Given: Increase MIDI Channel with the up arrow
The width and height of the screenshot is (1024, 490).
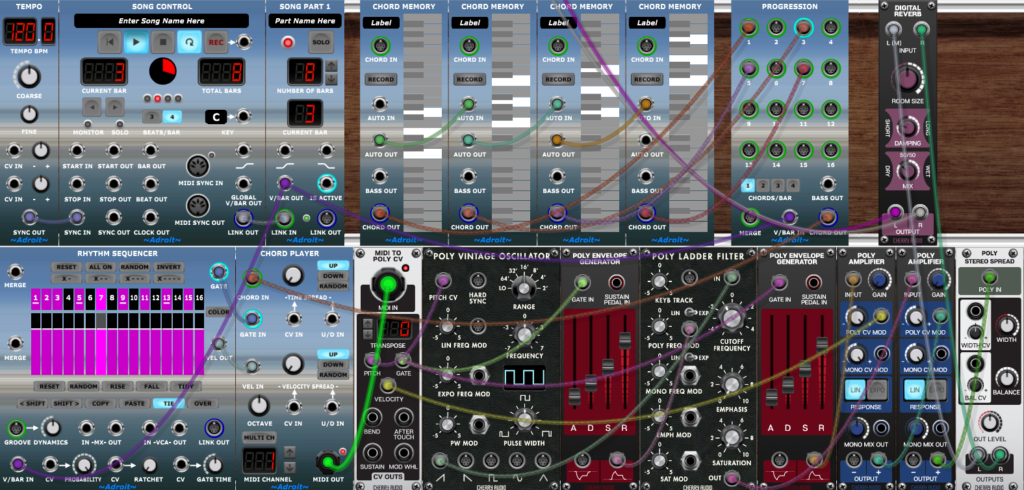Looking at the screenshot, I should (291, 451).
